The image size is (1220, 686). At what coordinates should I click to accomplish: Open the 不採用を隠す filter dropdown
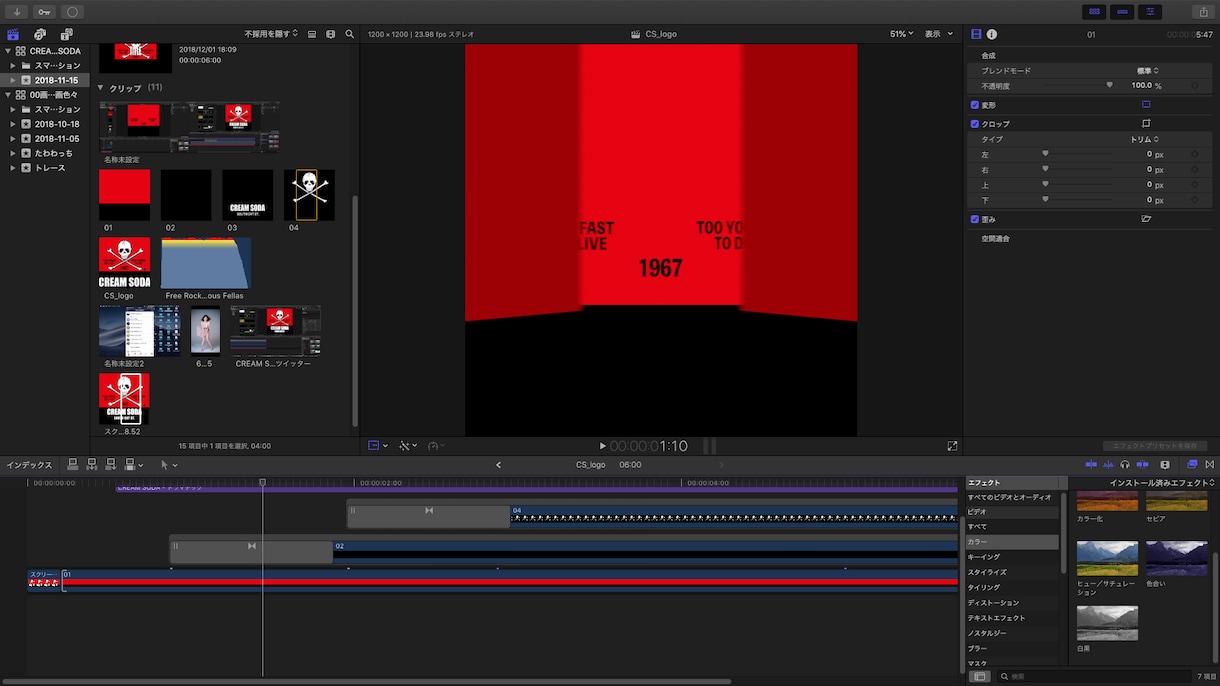(271, 34)
